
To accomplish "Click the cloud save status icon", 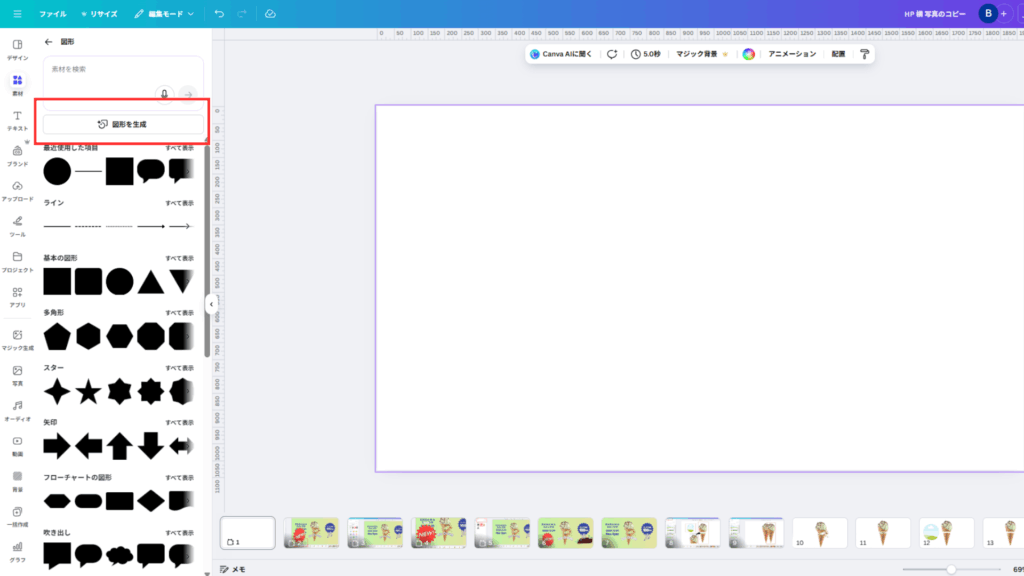I will 271,14.
